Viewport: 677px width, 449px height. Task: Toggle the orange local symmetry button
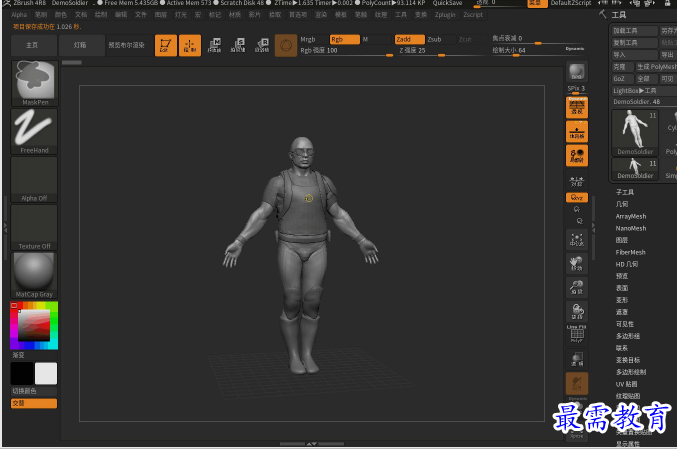(x=577, y=155)
